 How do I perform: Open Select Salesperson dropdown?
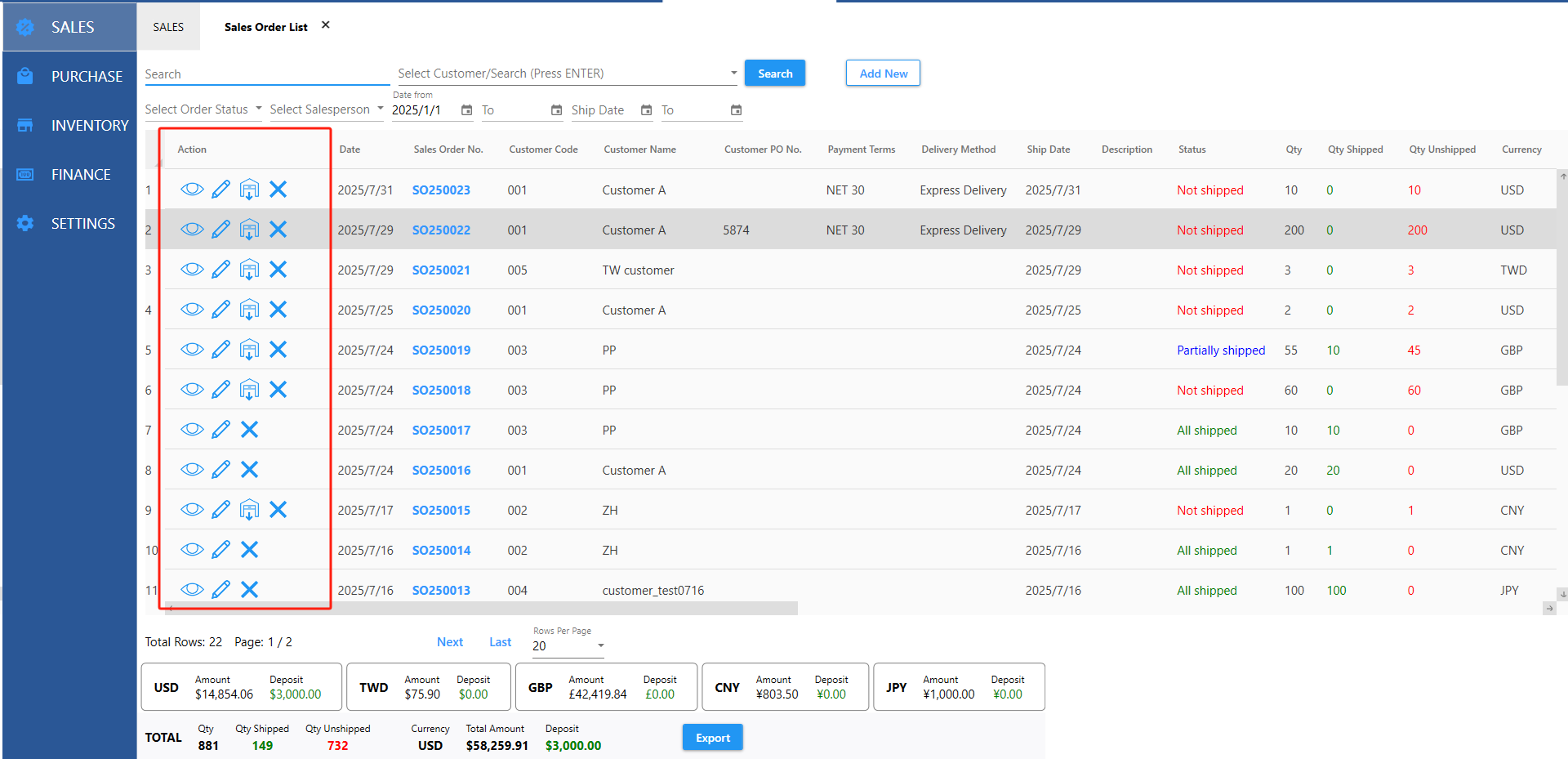(x=327, y=109)
